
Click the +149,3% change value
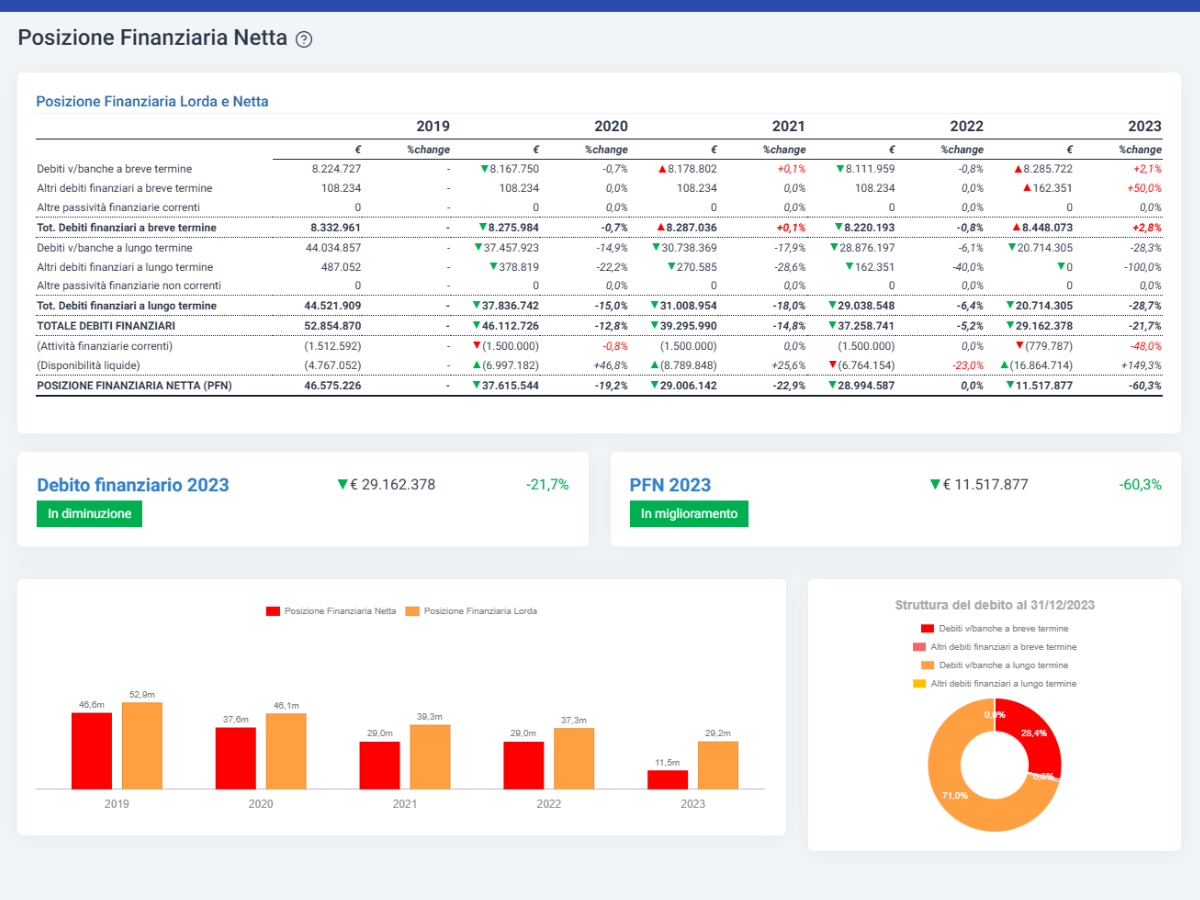(x=1140, y=365)
